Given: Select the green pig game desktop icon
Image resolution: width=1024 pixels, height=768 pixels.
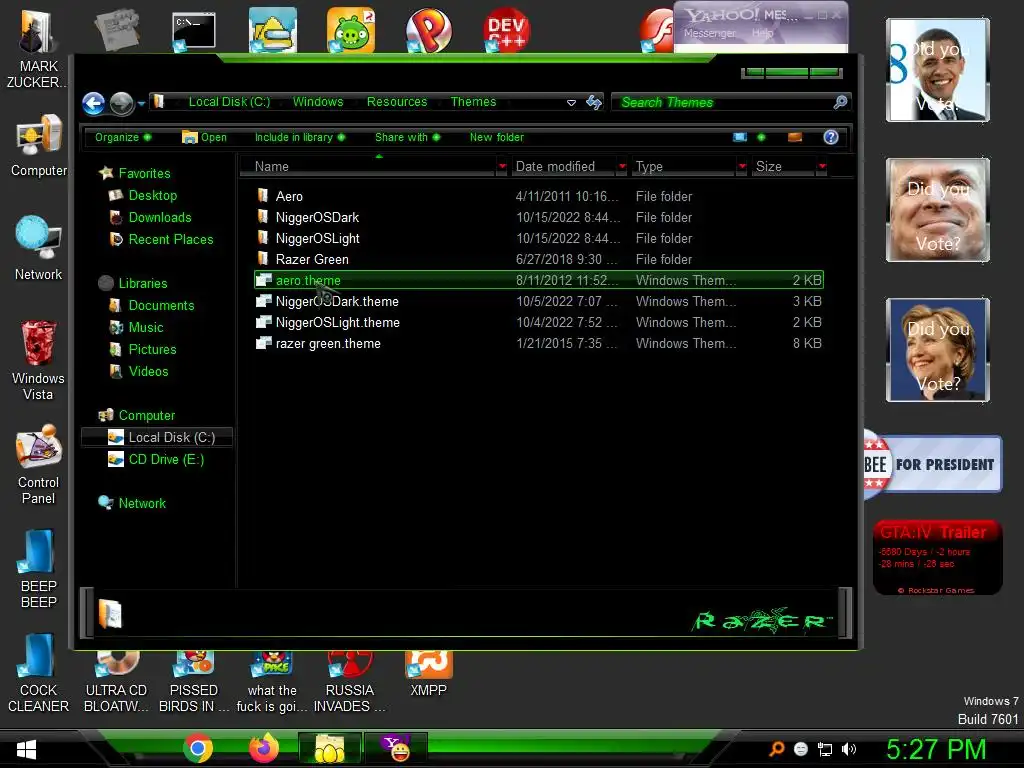Looking at the screenshot, I should point(351,29).
